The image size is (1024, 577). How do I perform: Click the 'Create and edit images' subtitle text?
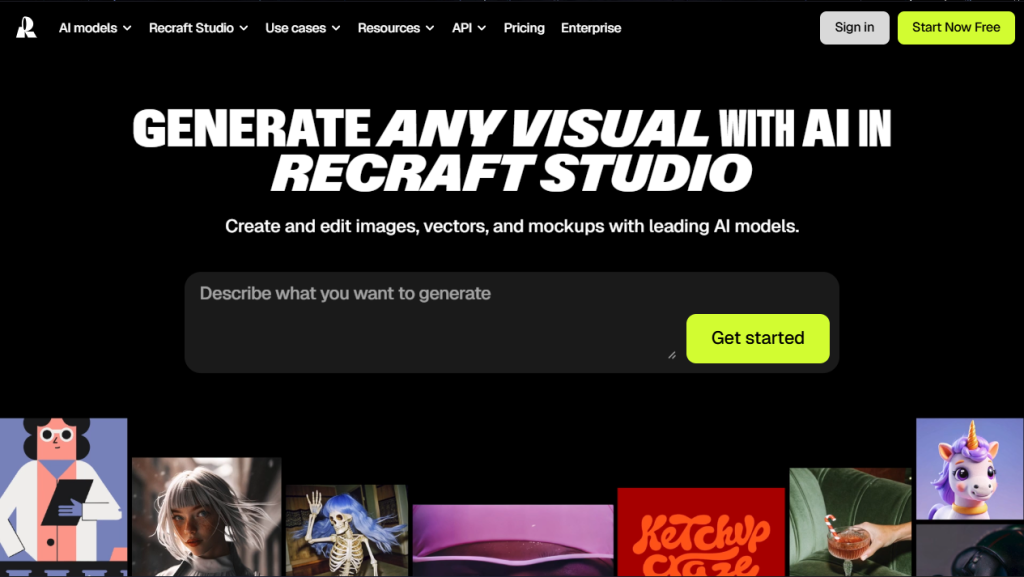[x=512, y=226]
